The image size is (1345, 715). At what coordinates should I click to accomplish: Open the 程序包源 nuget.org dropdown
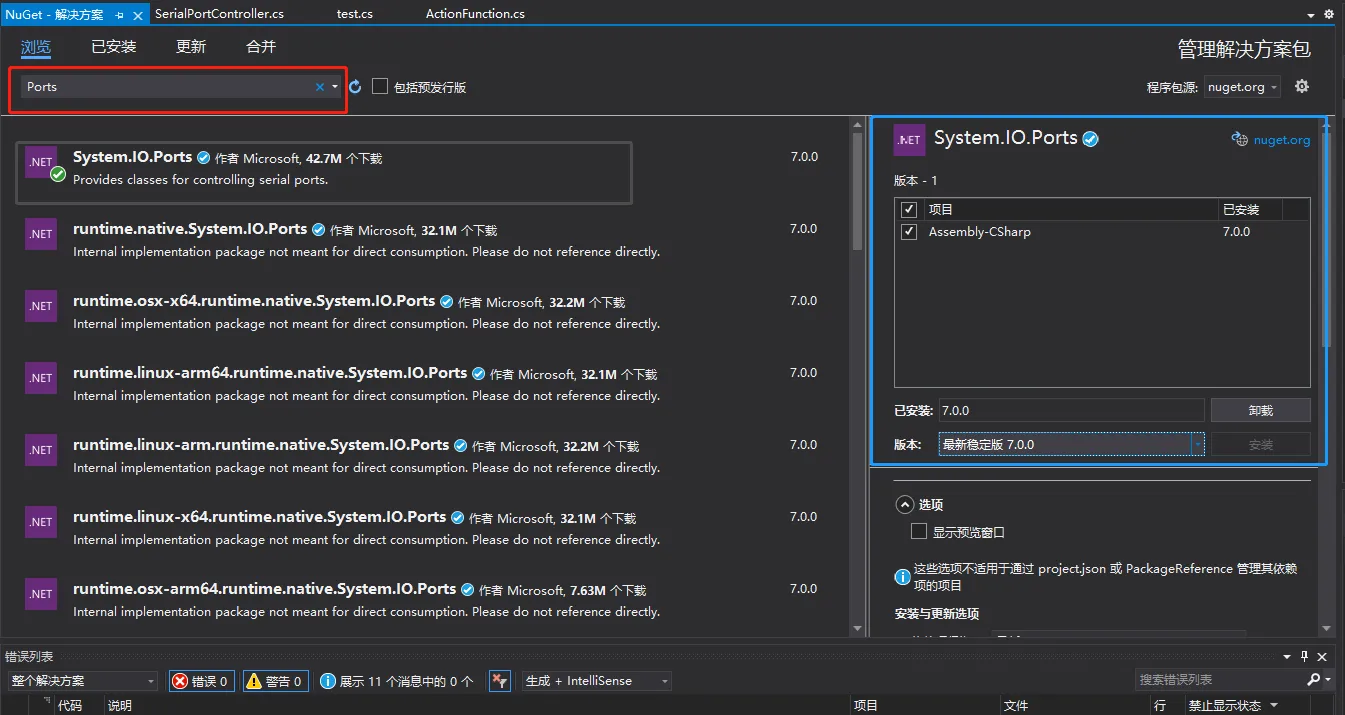click(1242, 87)
